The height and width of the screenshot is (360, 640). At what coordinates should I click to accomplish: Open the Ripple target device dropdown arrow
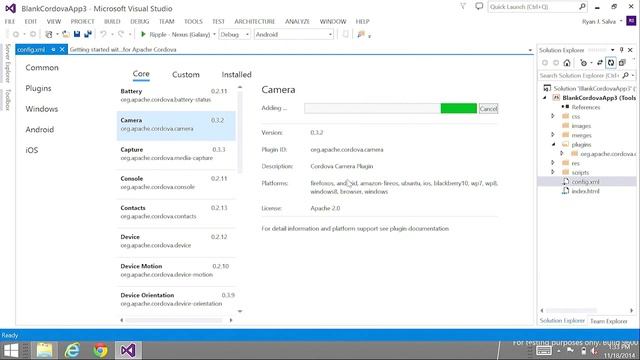click(x=214, y=35)
